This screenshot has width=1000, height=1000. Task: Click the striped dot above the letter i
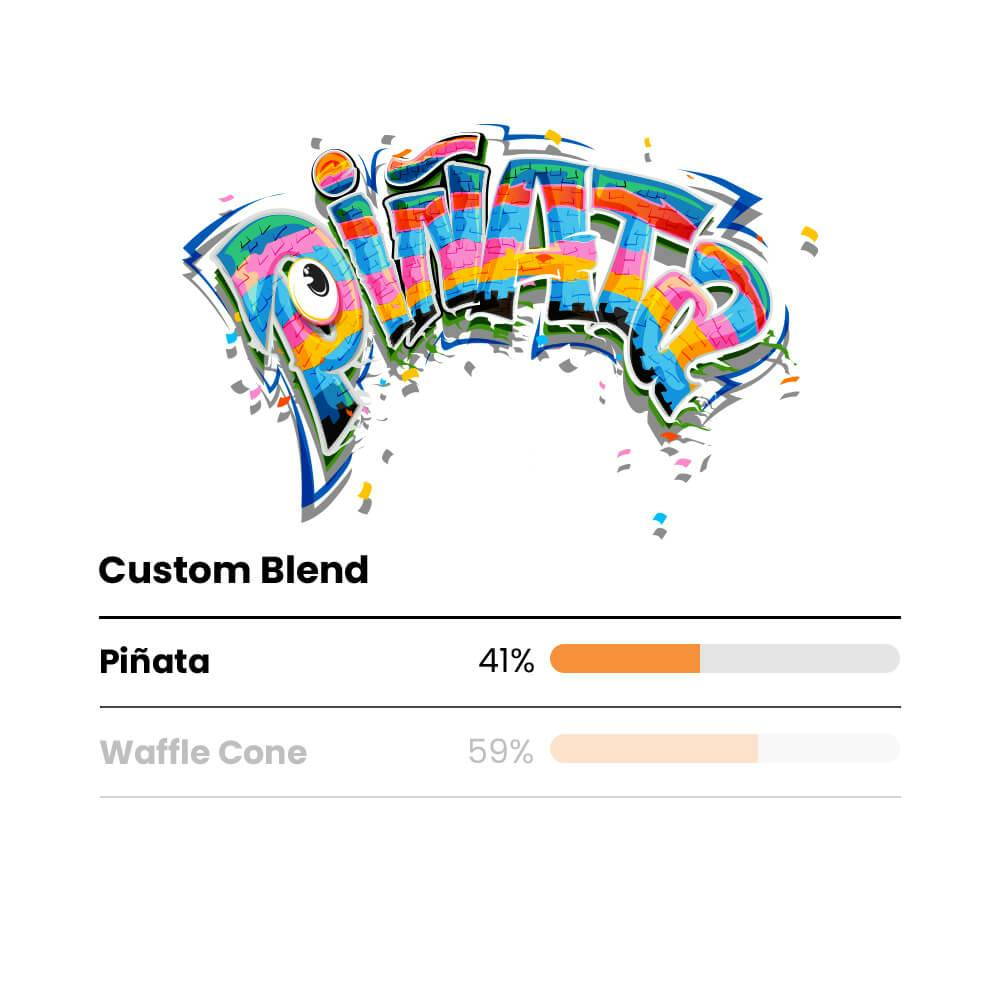[334, 171]
